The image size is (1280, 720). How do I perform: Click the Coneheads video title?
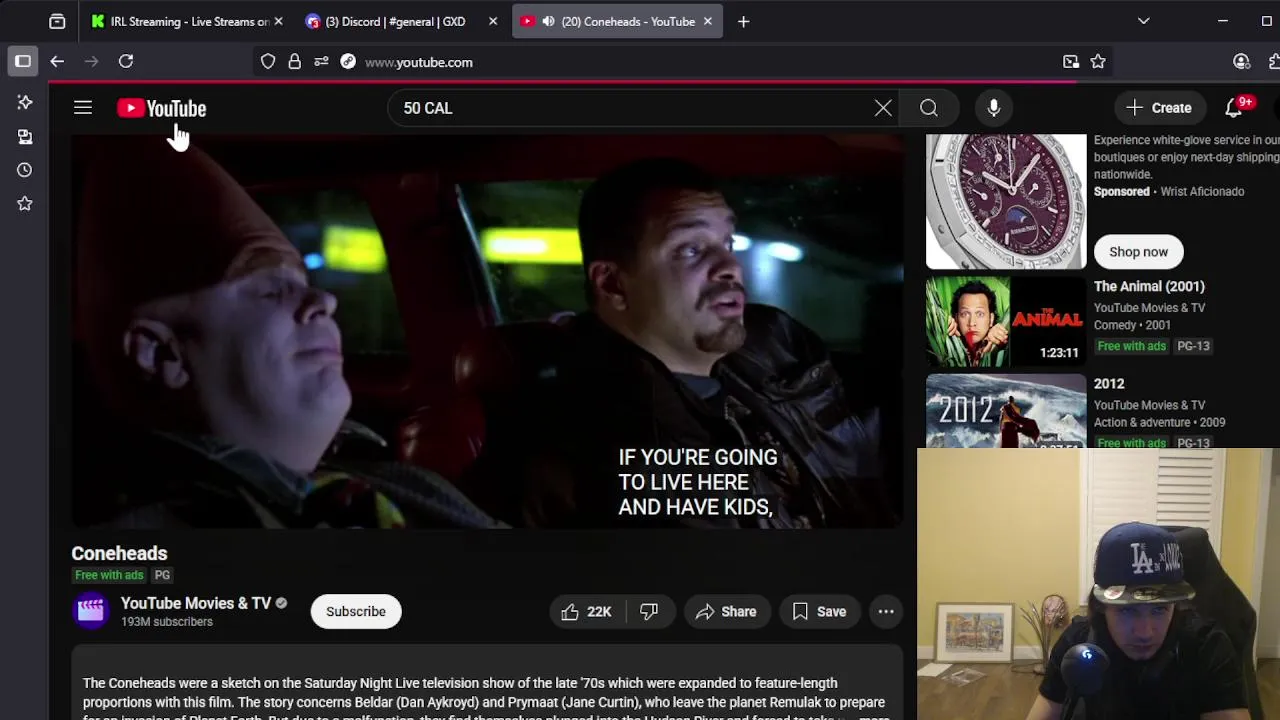[x=119, y=553]
